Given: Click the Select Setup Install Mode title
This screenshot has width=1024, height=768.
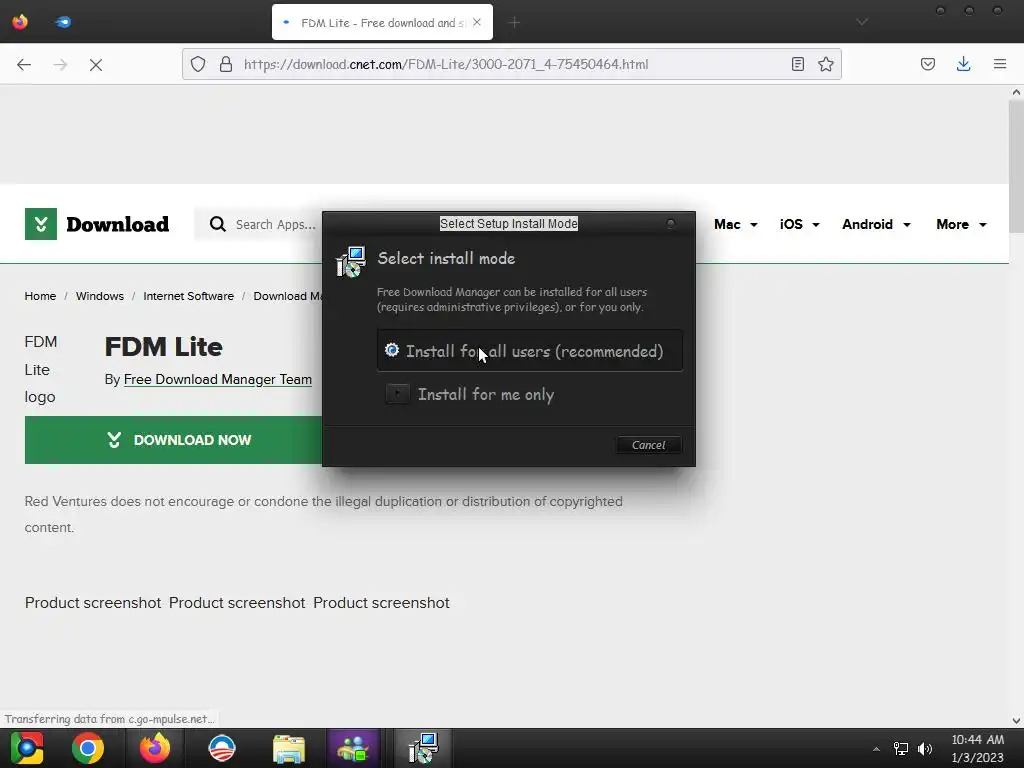Looking at the screenshot, I should point(509,223).
